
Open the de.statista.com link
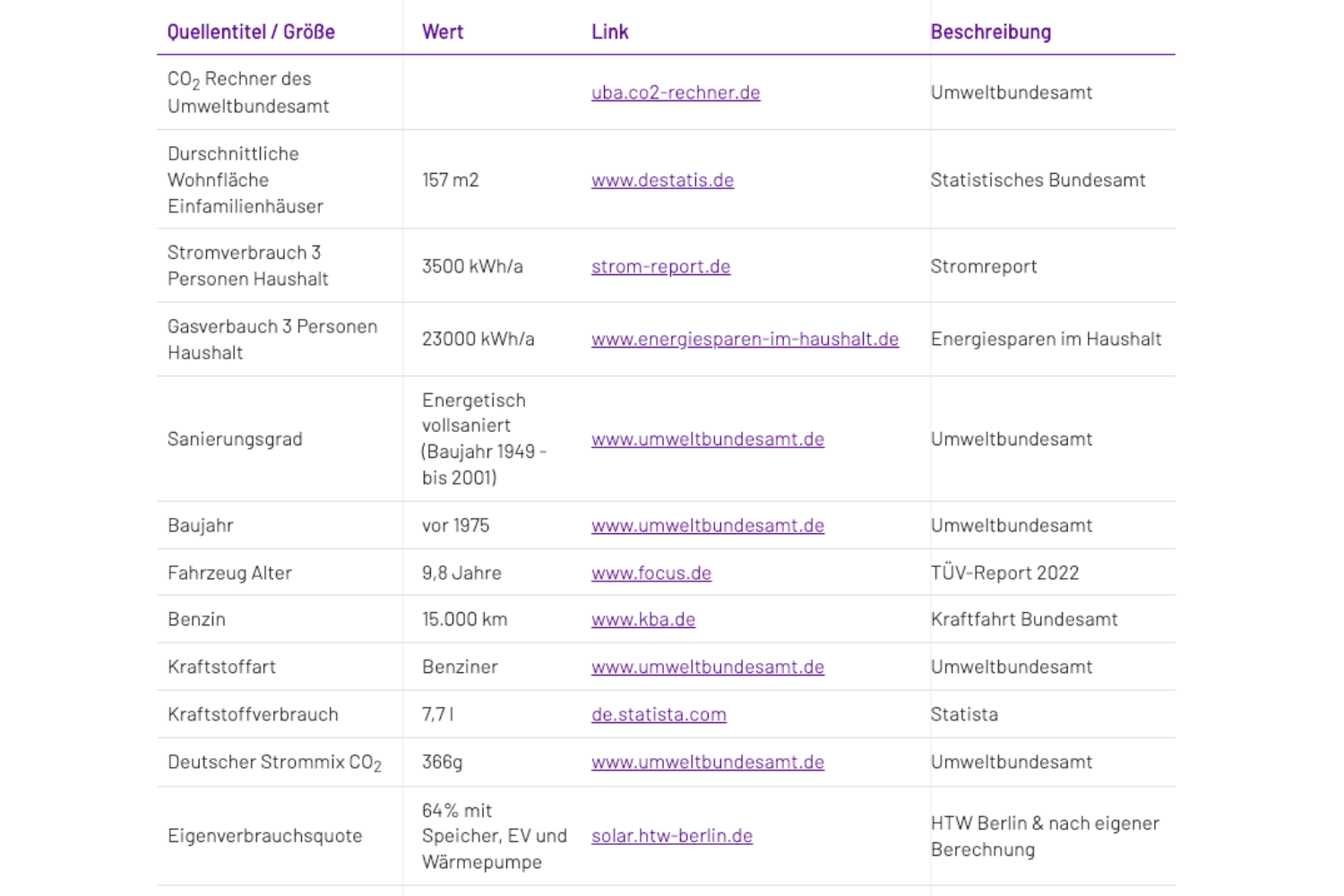pos(659,714)
